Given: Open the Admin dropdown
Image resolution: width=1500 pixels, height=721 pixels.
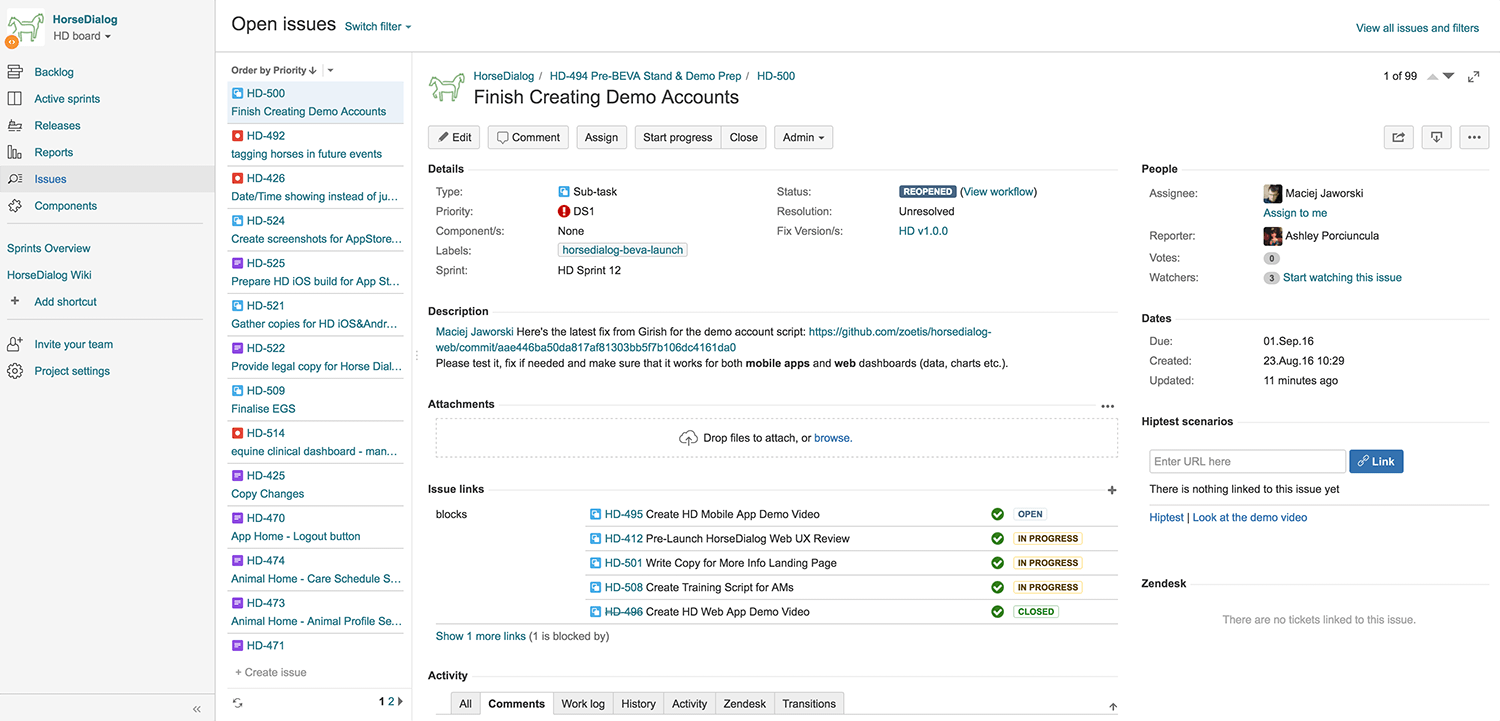Looking at the screenshot, I should (803, 137).
